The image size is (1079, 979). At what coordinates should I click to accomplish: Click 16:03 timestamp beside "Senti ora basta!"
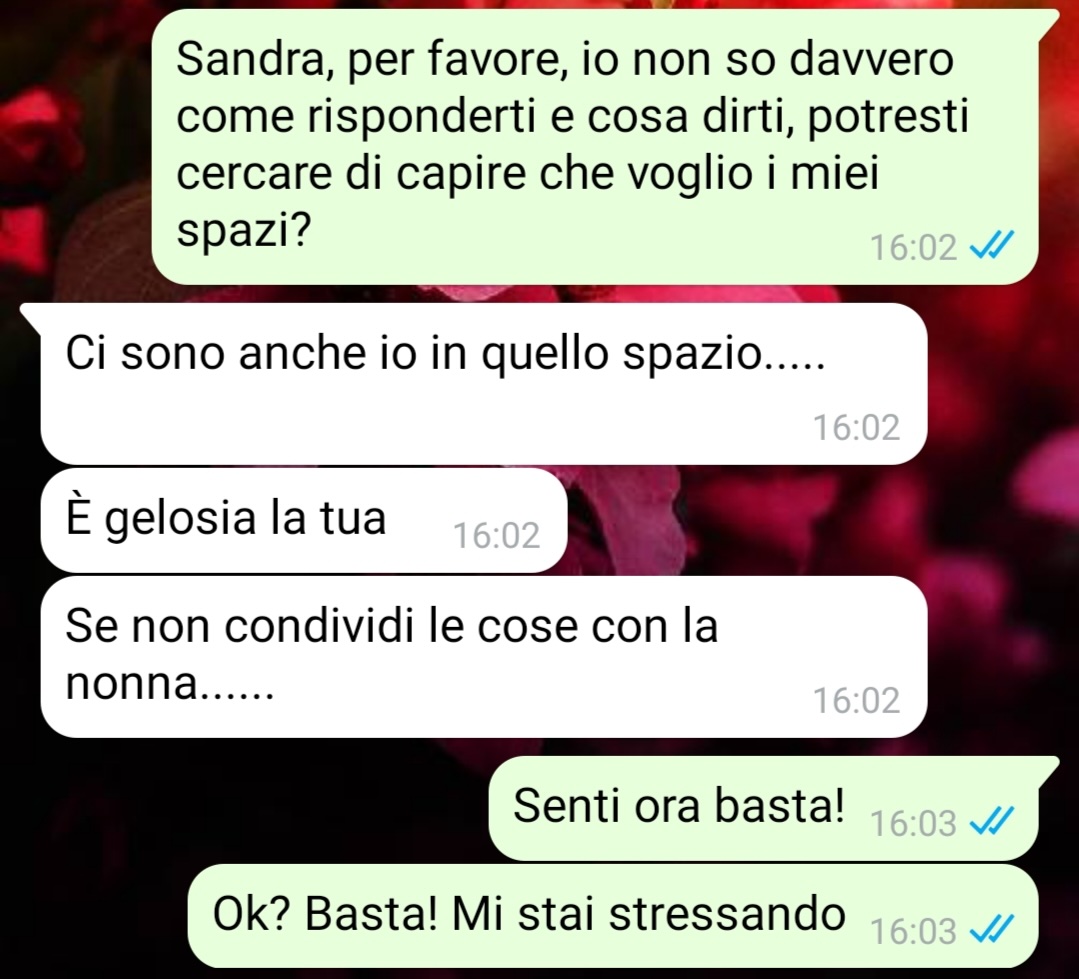pos(914,822)
